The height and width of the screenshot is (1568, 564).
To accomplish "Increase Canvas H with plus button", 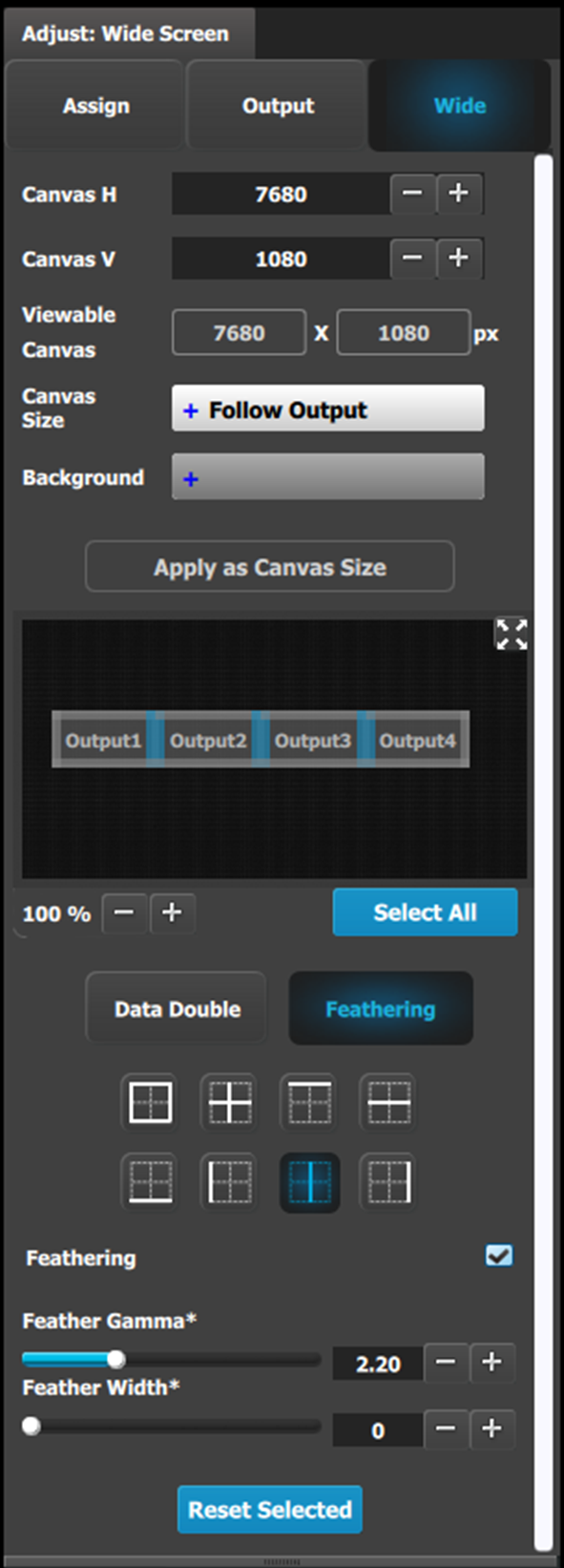I will 459,194.
